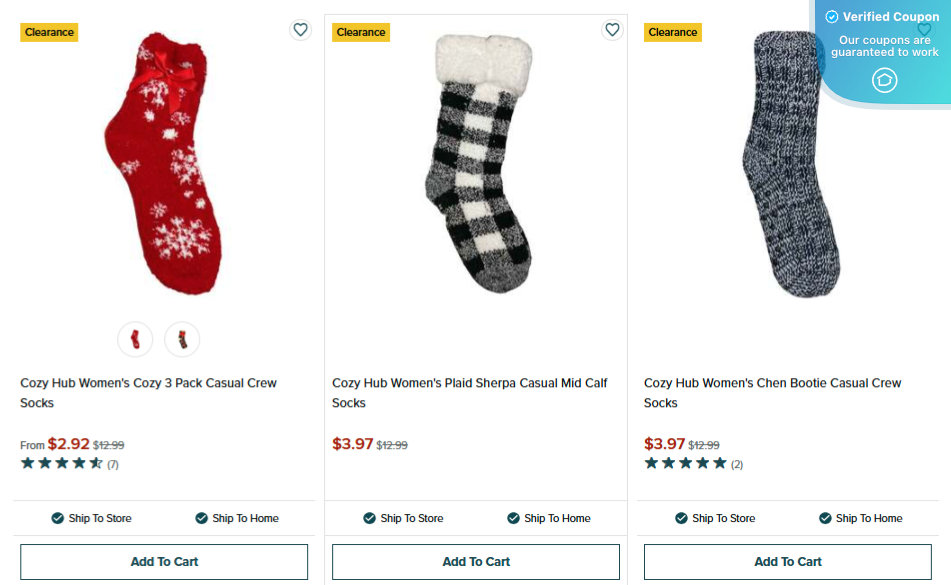951x585 pixels.
Task: Click heart icon on Plaid Sherpa socks
Action: (612, 30)
